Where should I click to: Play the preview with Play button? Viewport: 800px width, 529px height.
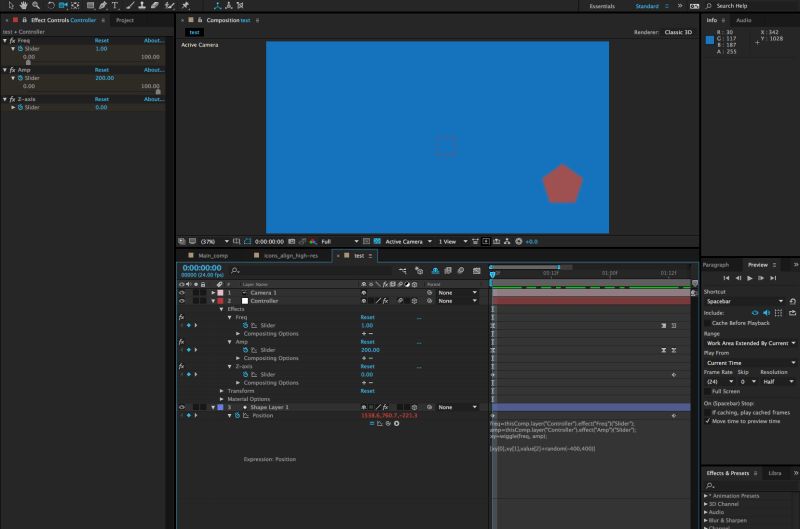[749, 278]
